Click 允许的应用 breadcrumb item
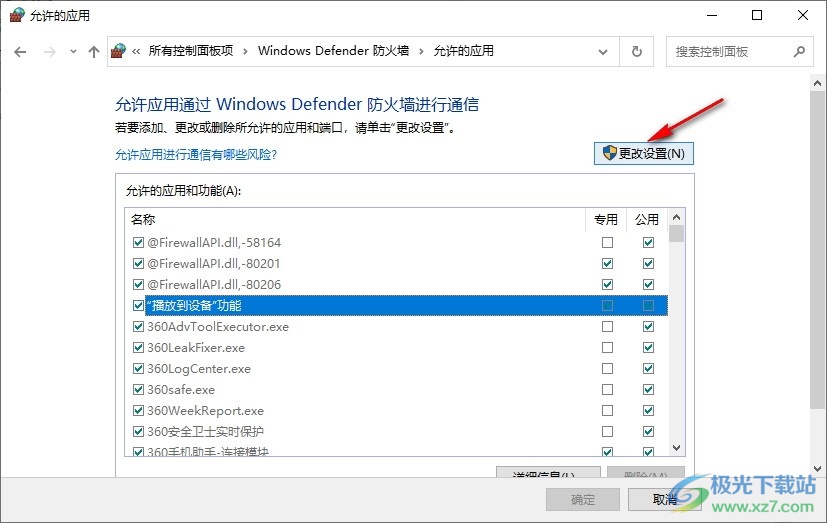This screenshot has width=827, height=523. (x=464, y=51)
